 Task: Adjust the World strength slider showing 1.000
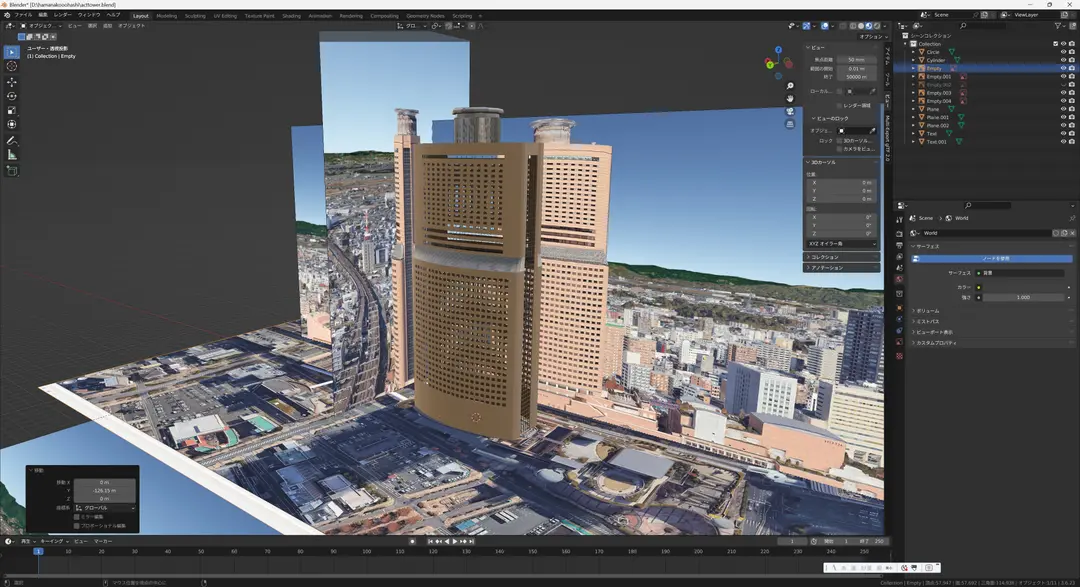pos(1024,298)
